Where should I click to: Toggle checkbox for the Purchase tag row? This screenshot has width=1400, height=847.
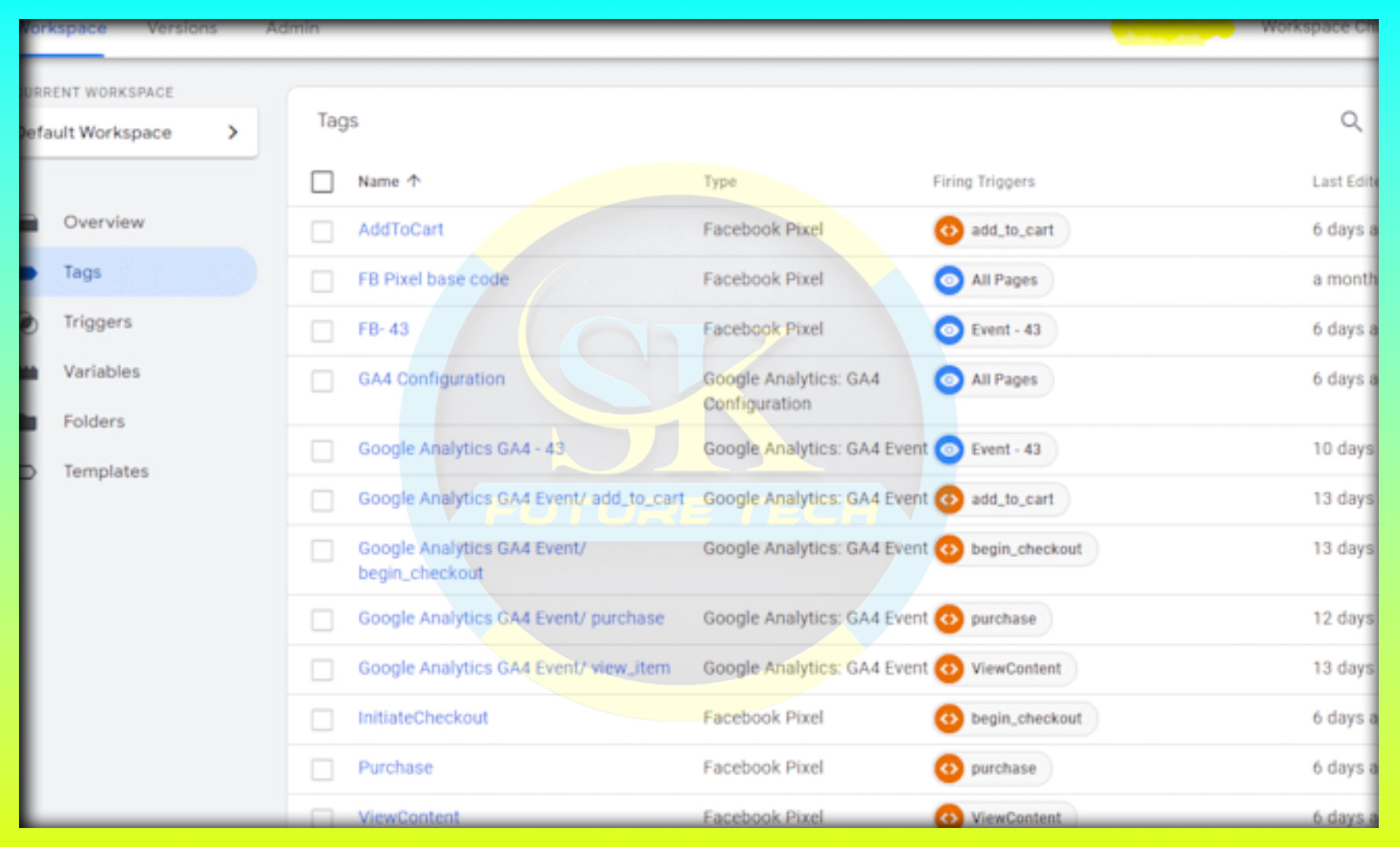(322, 768)
